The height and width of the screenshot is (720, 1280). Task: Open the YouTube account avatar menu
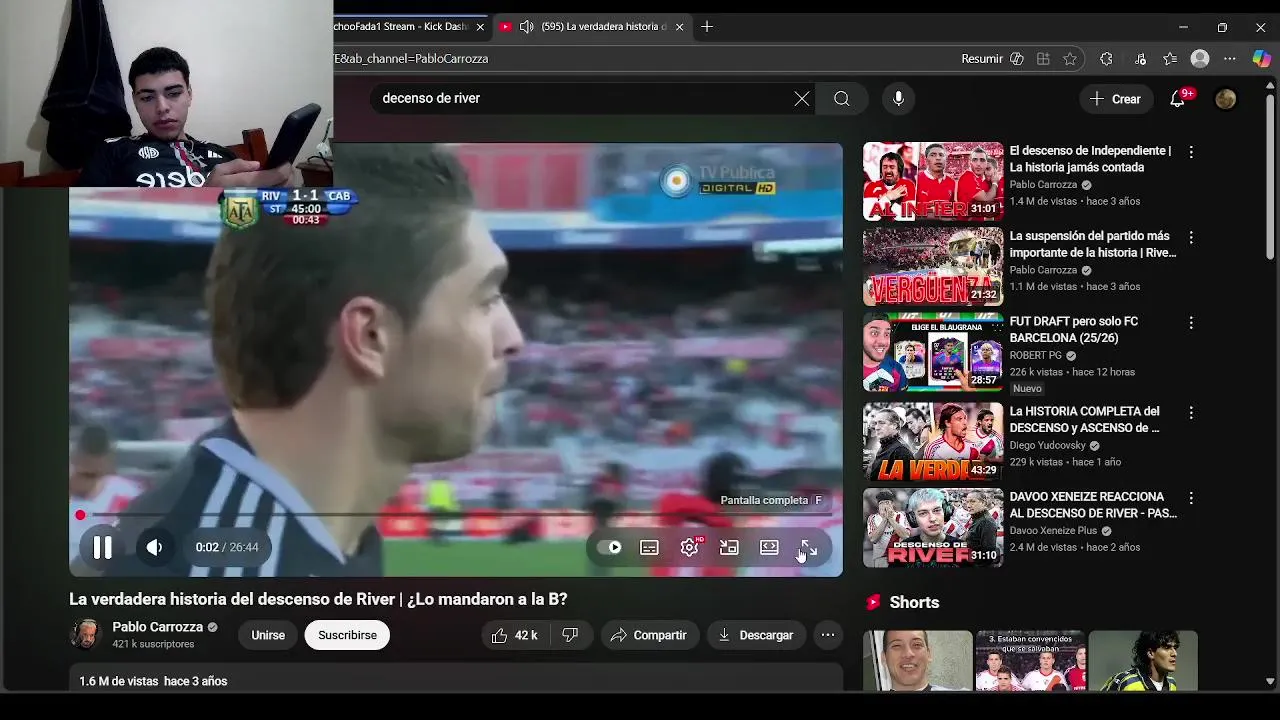[x=1225, y=99]
